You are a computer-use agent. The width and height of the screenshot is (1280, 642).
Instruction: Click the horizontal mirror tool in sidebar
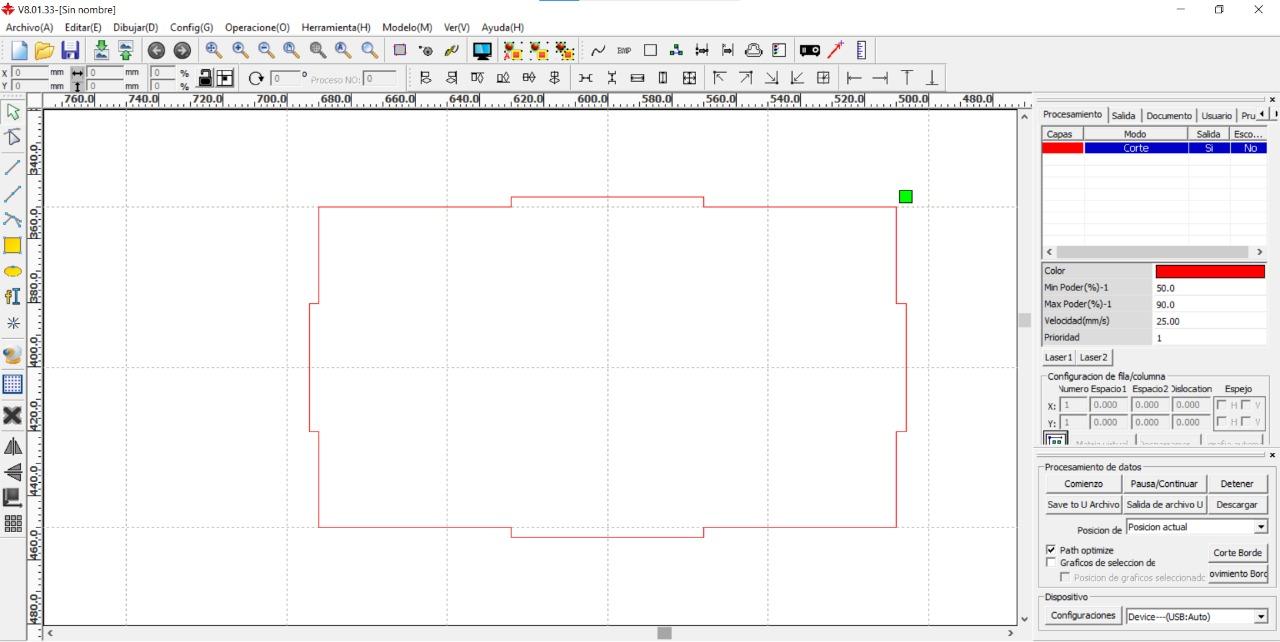[x=13, y=446]
